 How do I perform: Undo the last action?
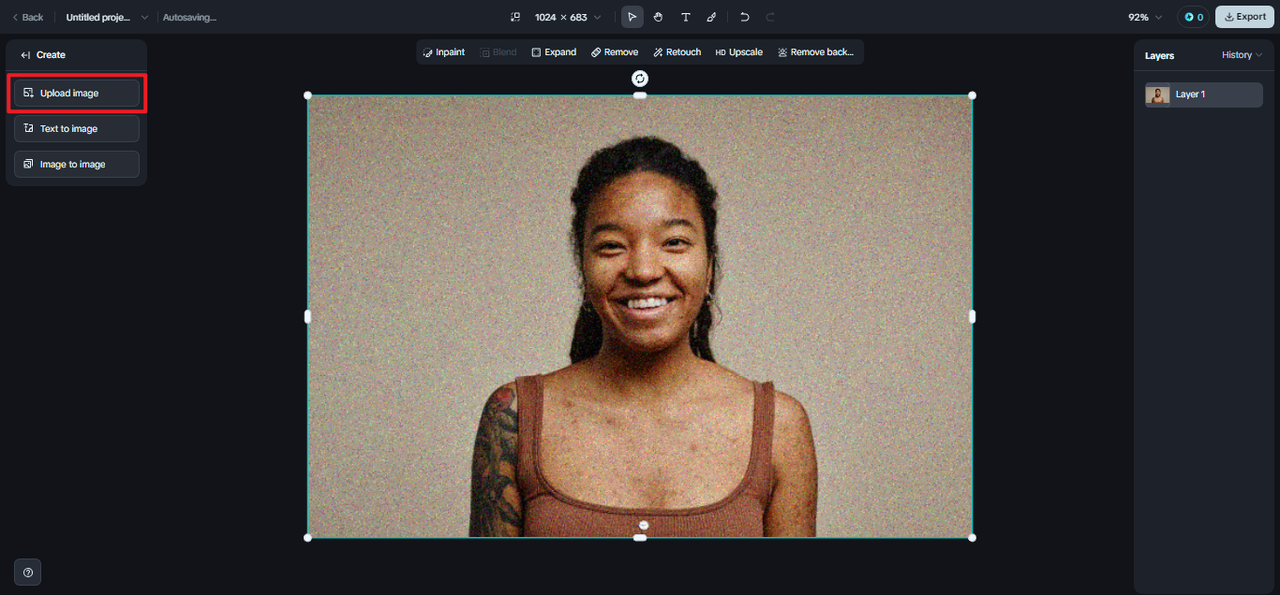click(x=744, y=17)
